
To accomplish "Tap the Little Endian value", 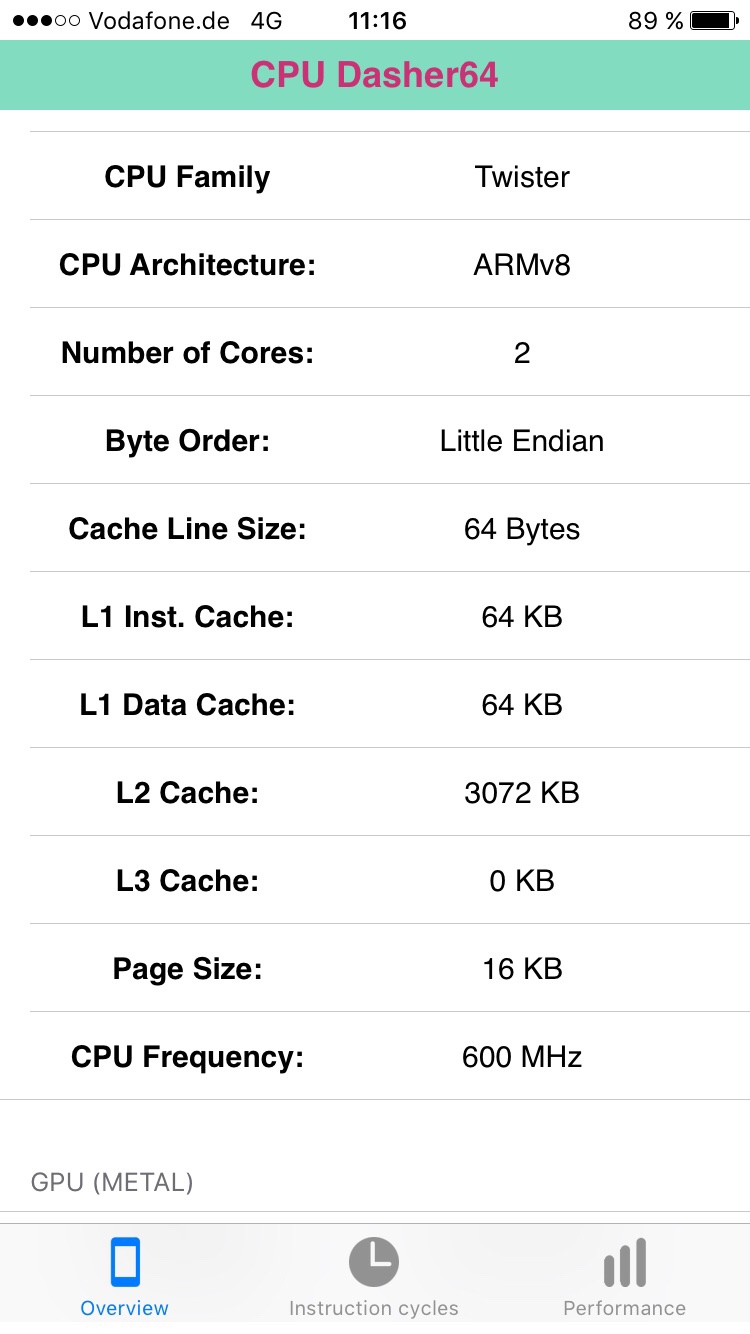I will pos(522,441).
